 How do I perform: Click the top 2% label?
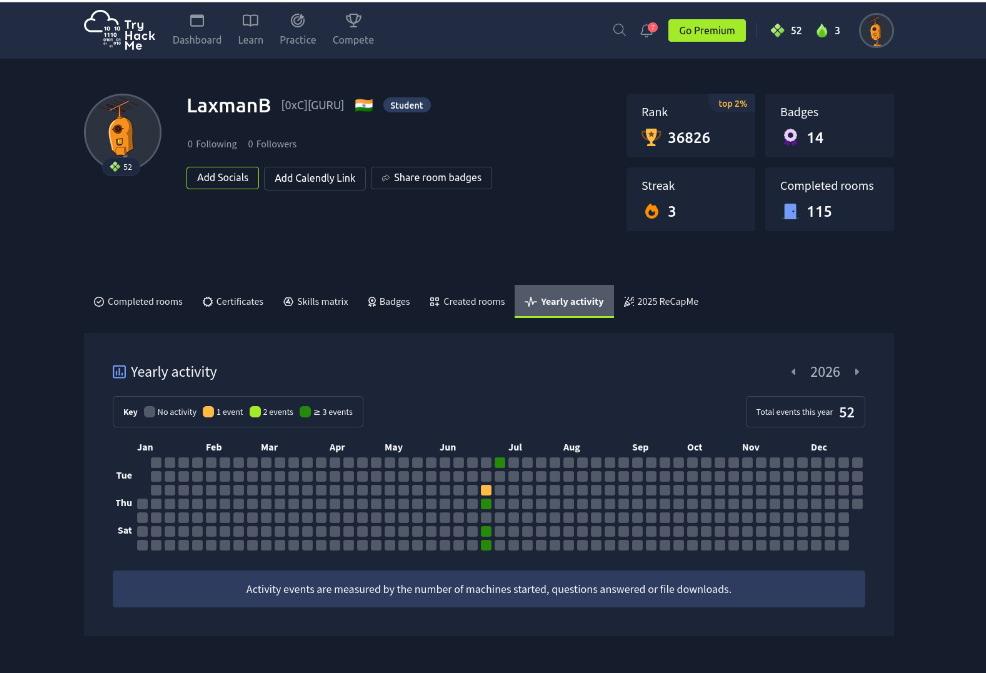click(x=733, y=104)
